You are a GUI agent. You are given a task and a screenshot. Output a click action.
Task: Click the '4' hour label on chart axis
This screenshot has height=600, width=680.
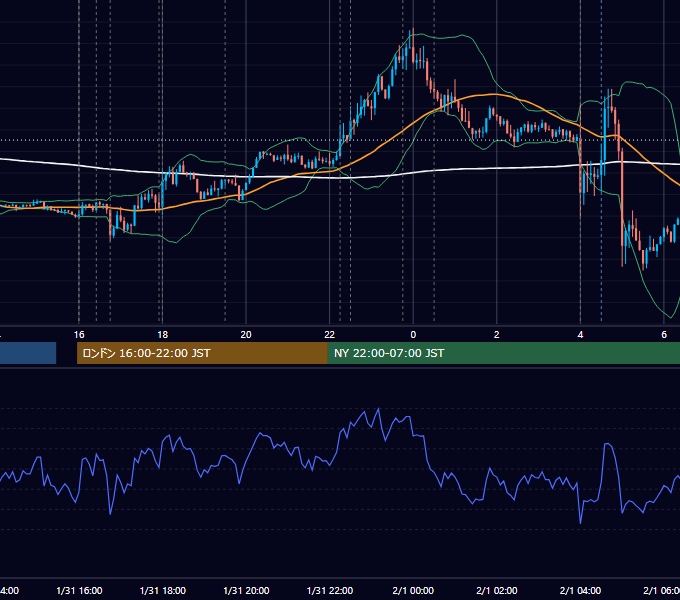pyautogui.click(x=580, y=335)
